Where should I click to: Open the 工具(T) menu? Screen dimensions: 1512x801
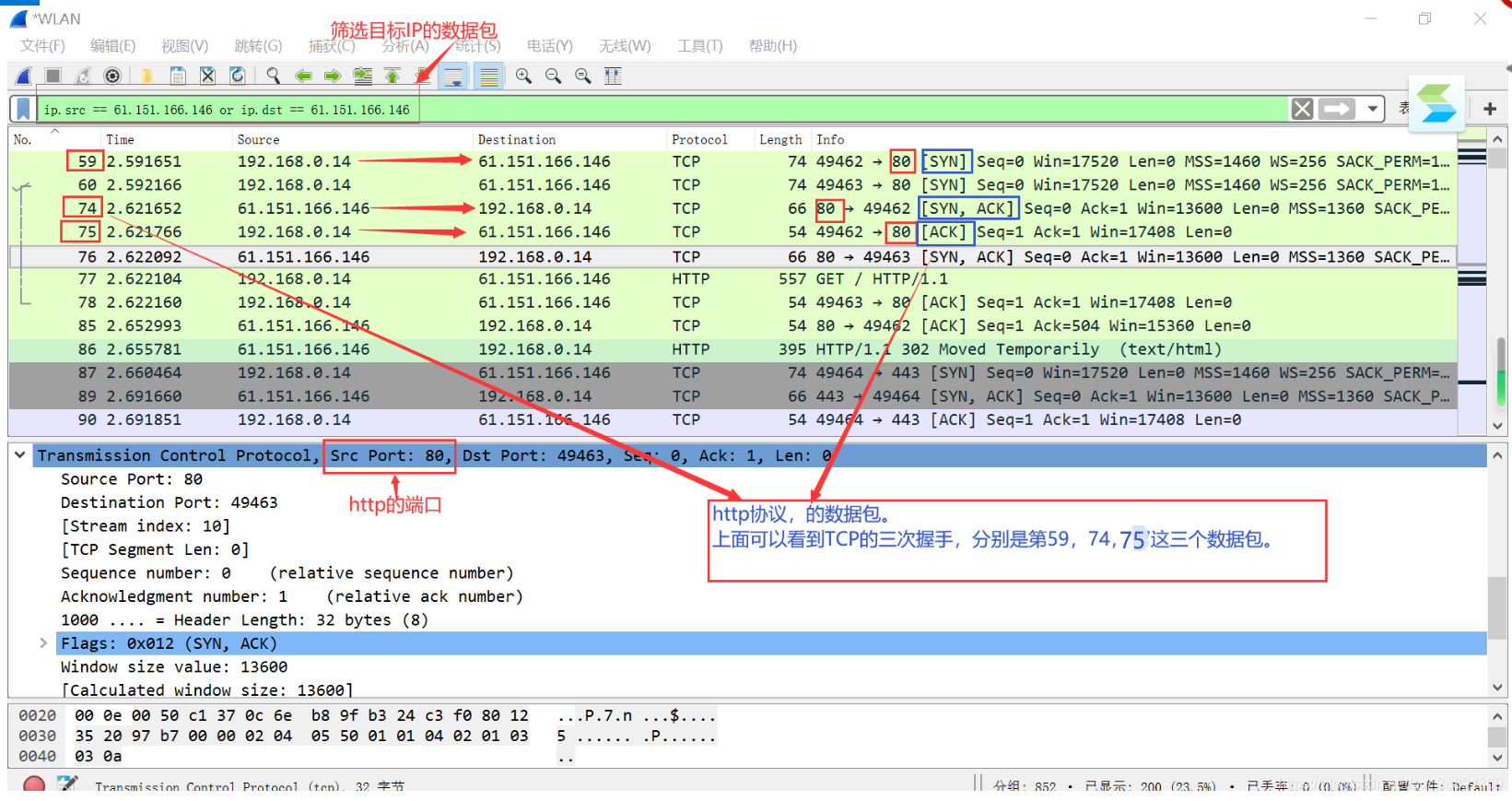click(700, 46)
